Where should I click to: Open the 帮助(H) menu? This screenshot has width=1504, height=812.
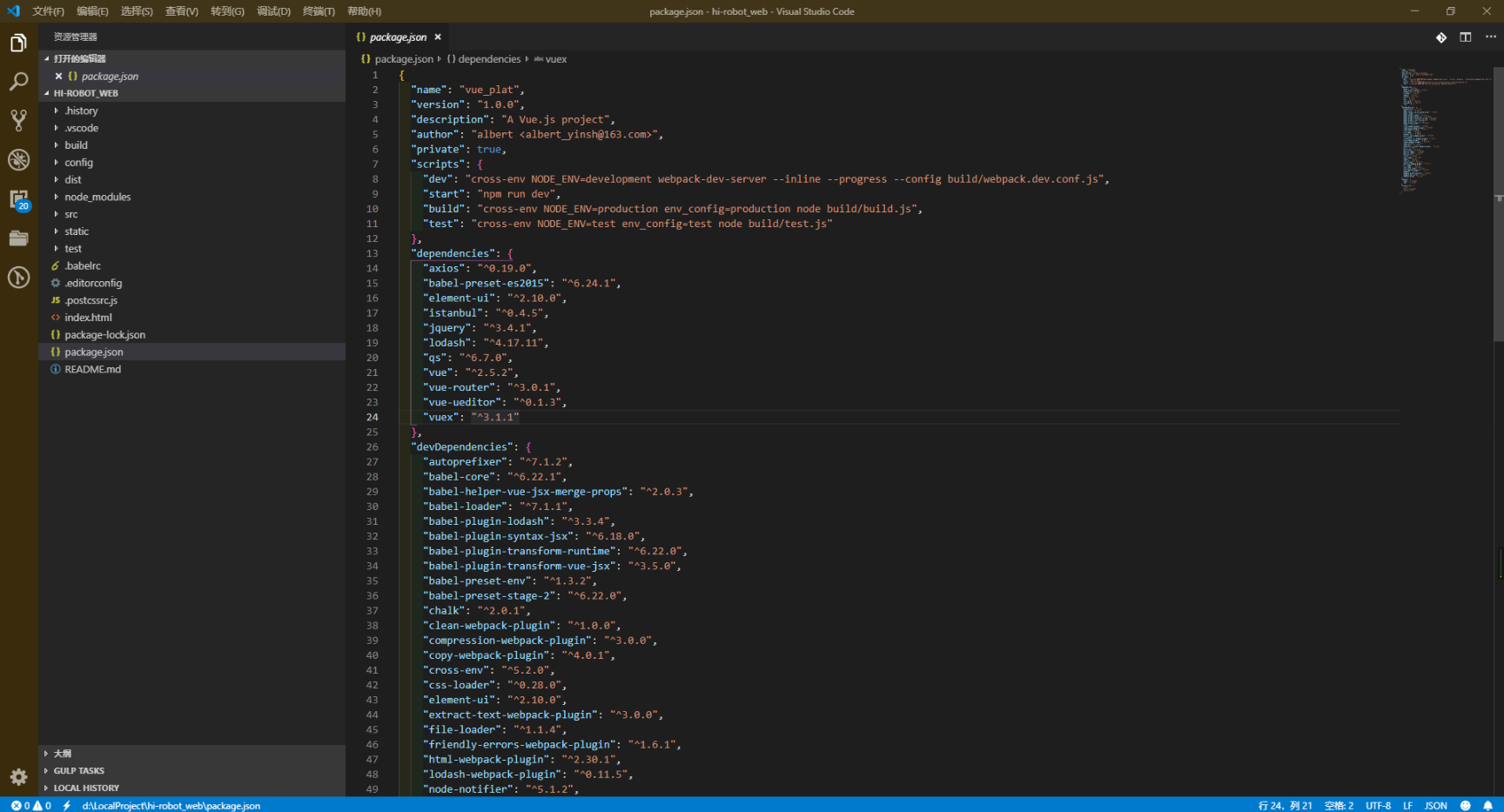pos(364,11)
